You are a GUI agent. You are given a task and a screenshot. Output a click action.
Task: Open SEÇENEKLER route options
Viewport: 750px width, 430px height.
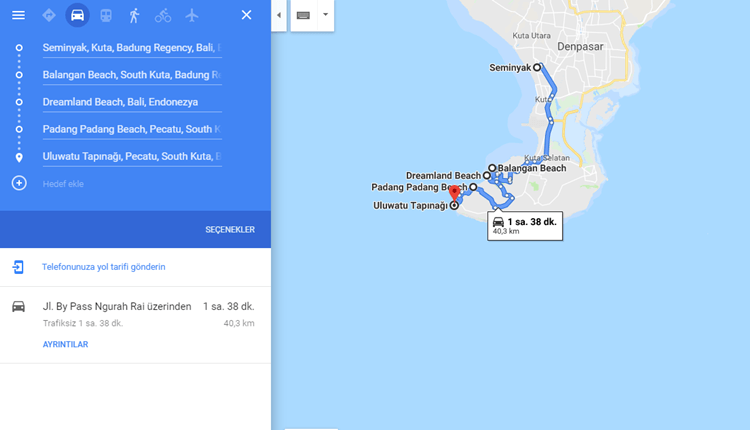[x=230, y=230]
